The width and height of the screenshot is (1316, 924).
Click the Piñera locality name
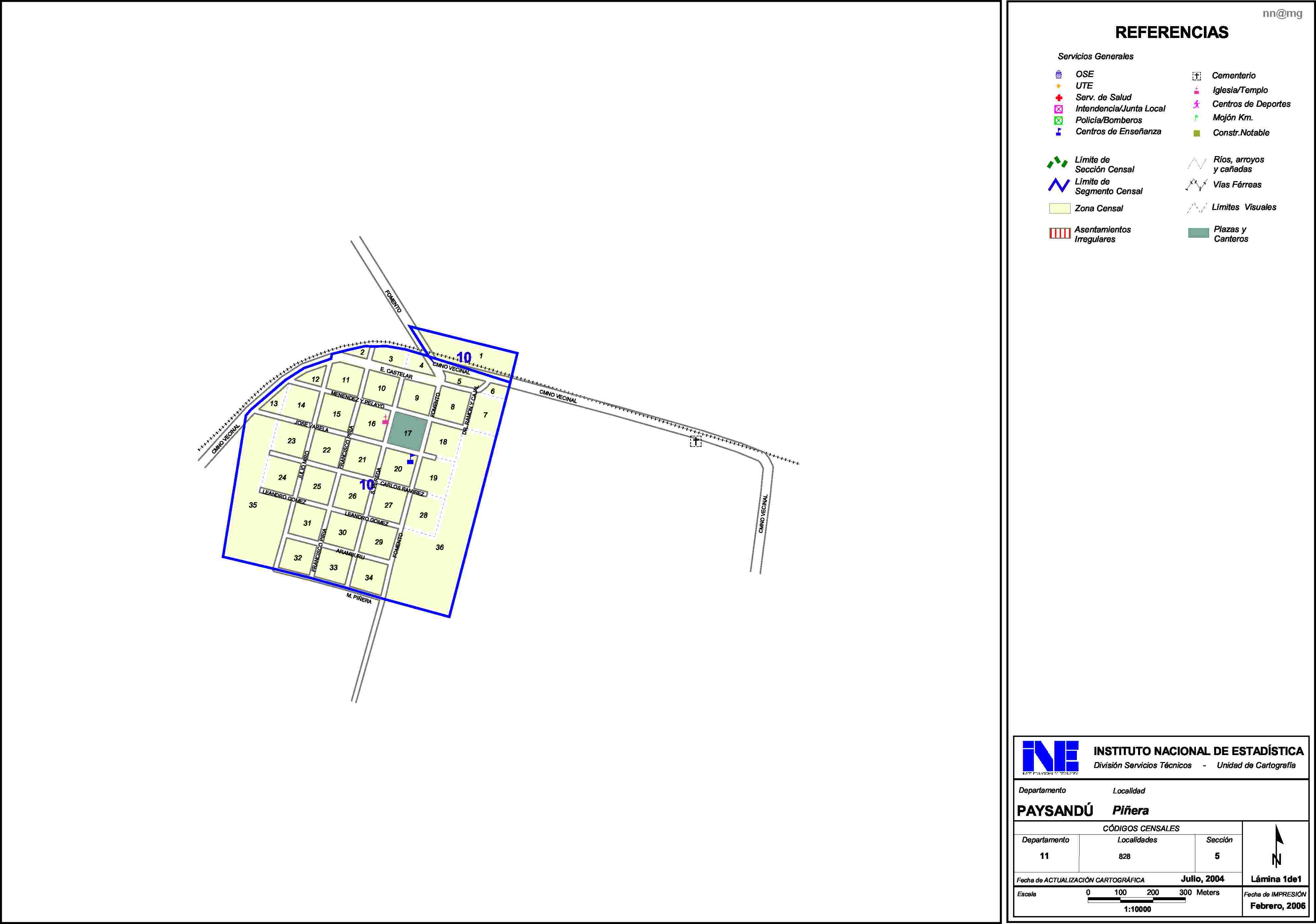pos(1130,810)
